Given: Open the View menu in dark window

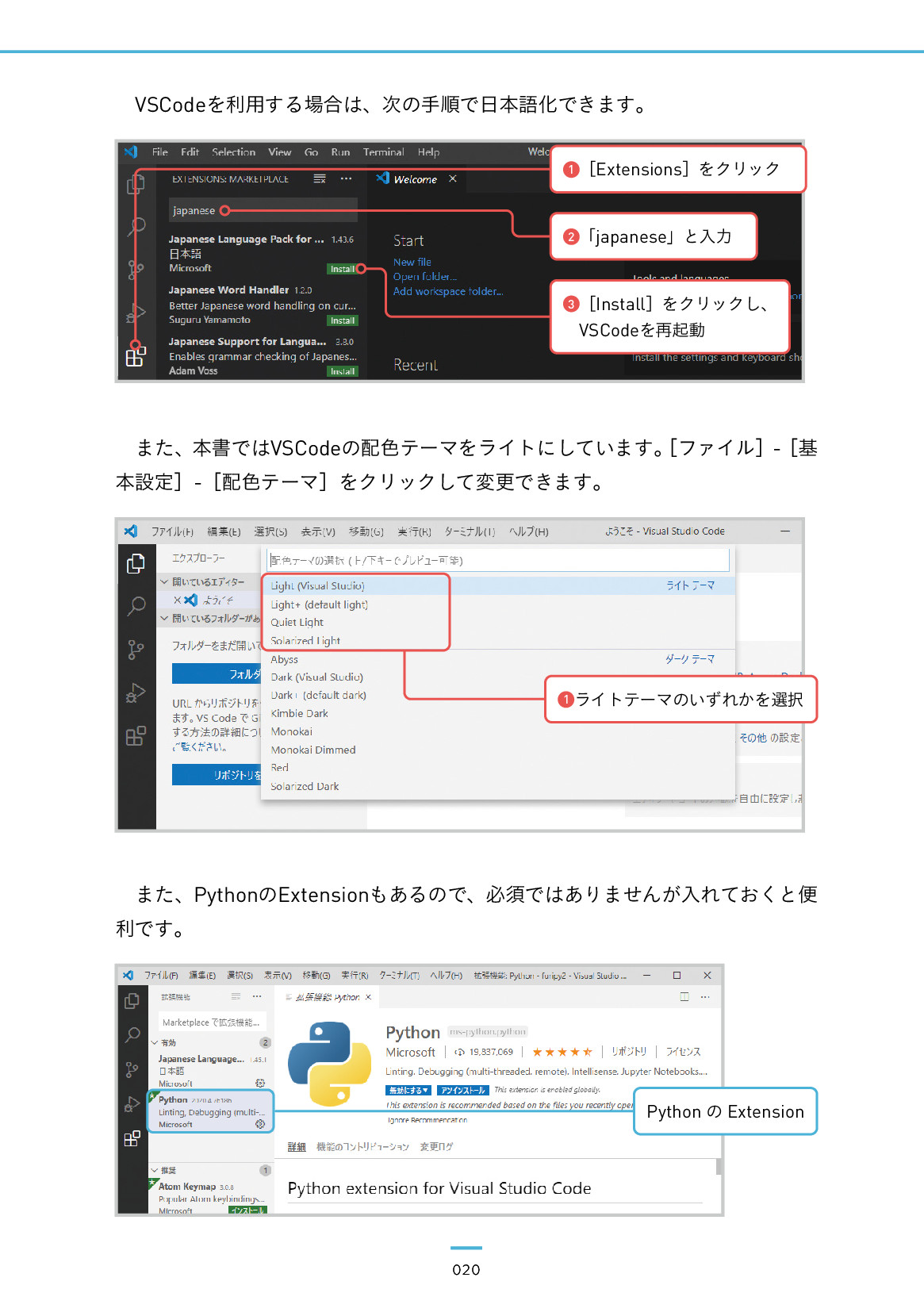Looking at the screenshot, I should point(279,152).
